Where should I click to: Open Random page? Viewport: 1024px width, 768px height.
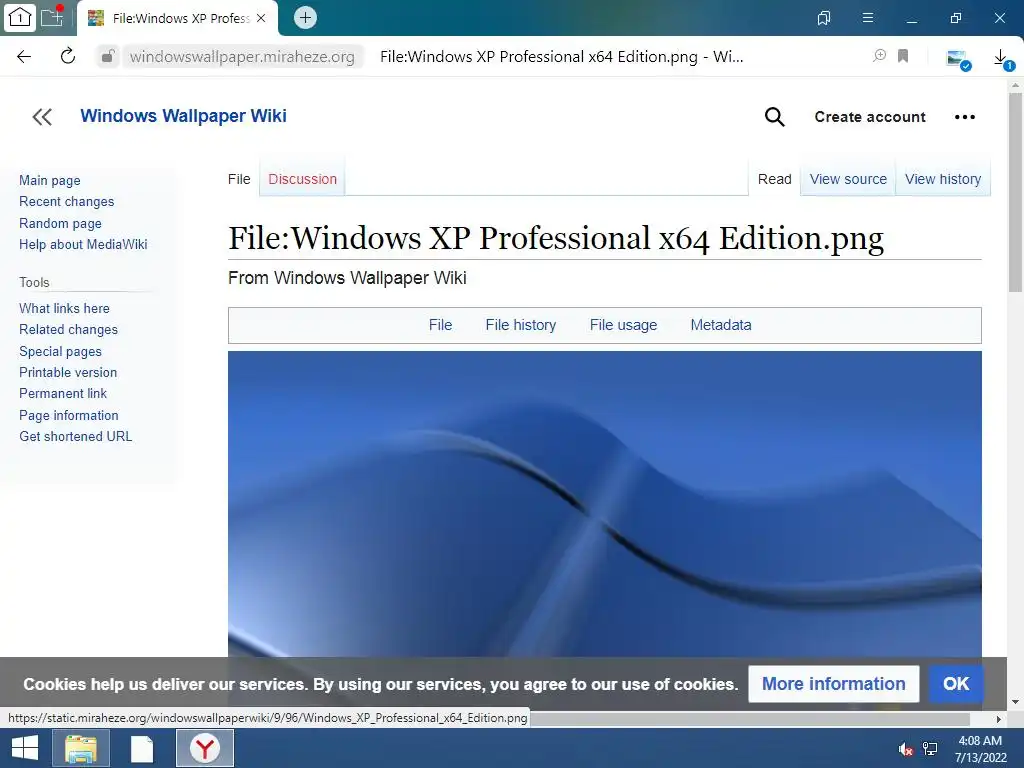tap(60, 223)
